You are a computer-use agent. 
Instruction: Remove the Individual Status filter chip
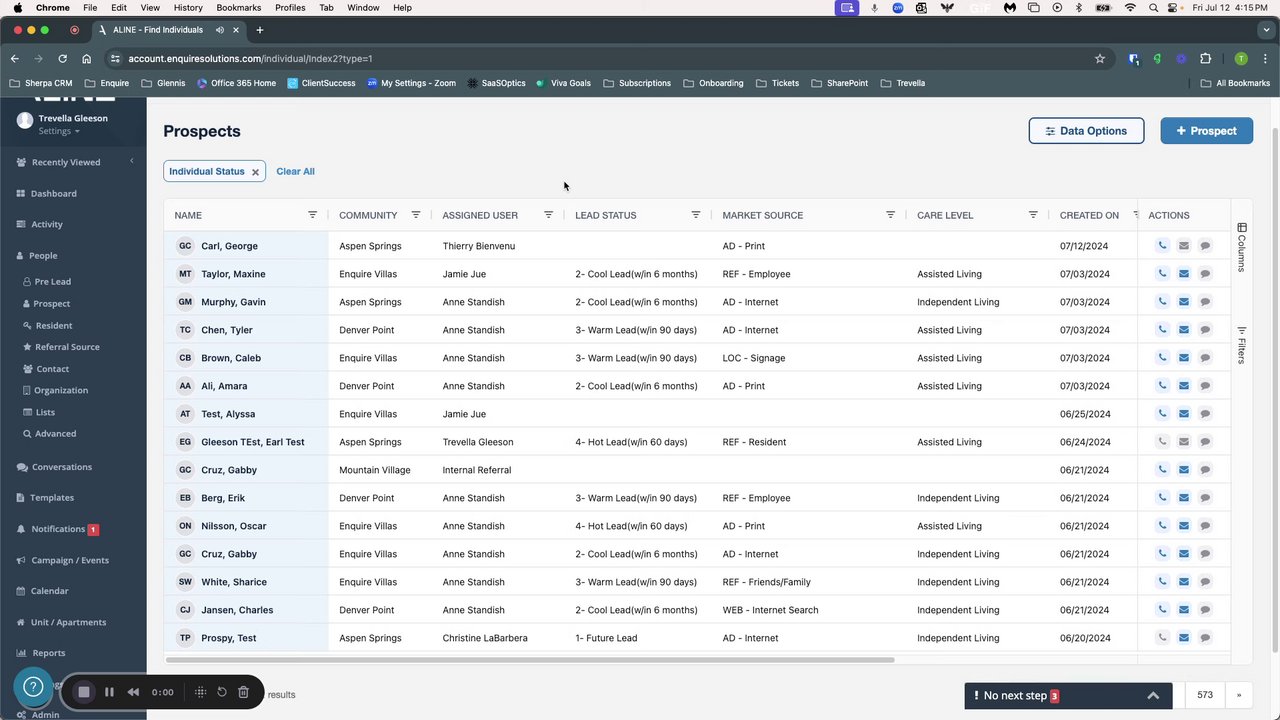255,172
